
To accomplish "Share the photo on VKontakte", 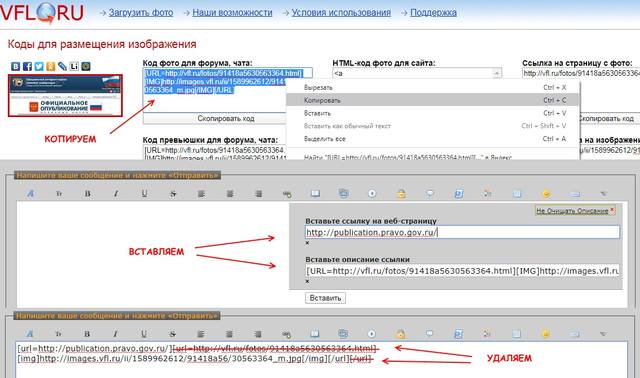I will [16, 66].
